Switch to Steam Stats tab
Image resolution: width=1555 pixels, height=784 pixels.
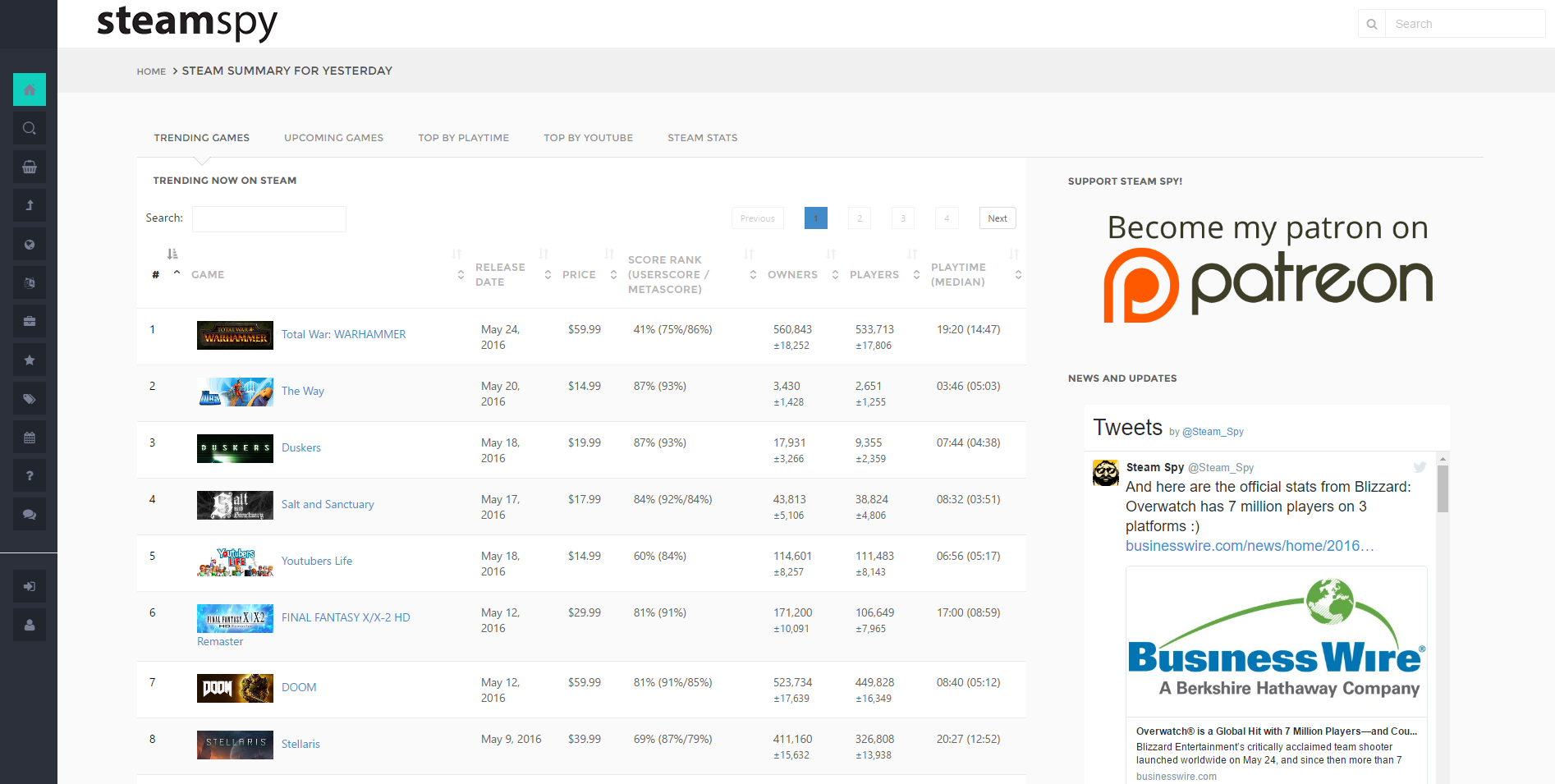tap(703, 138)
